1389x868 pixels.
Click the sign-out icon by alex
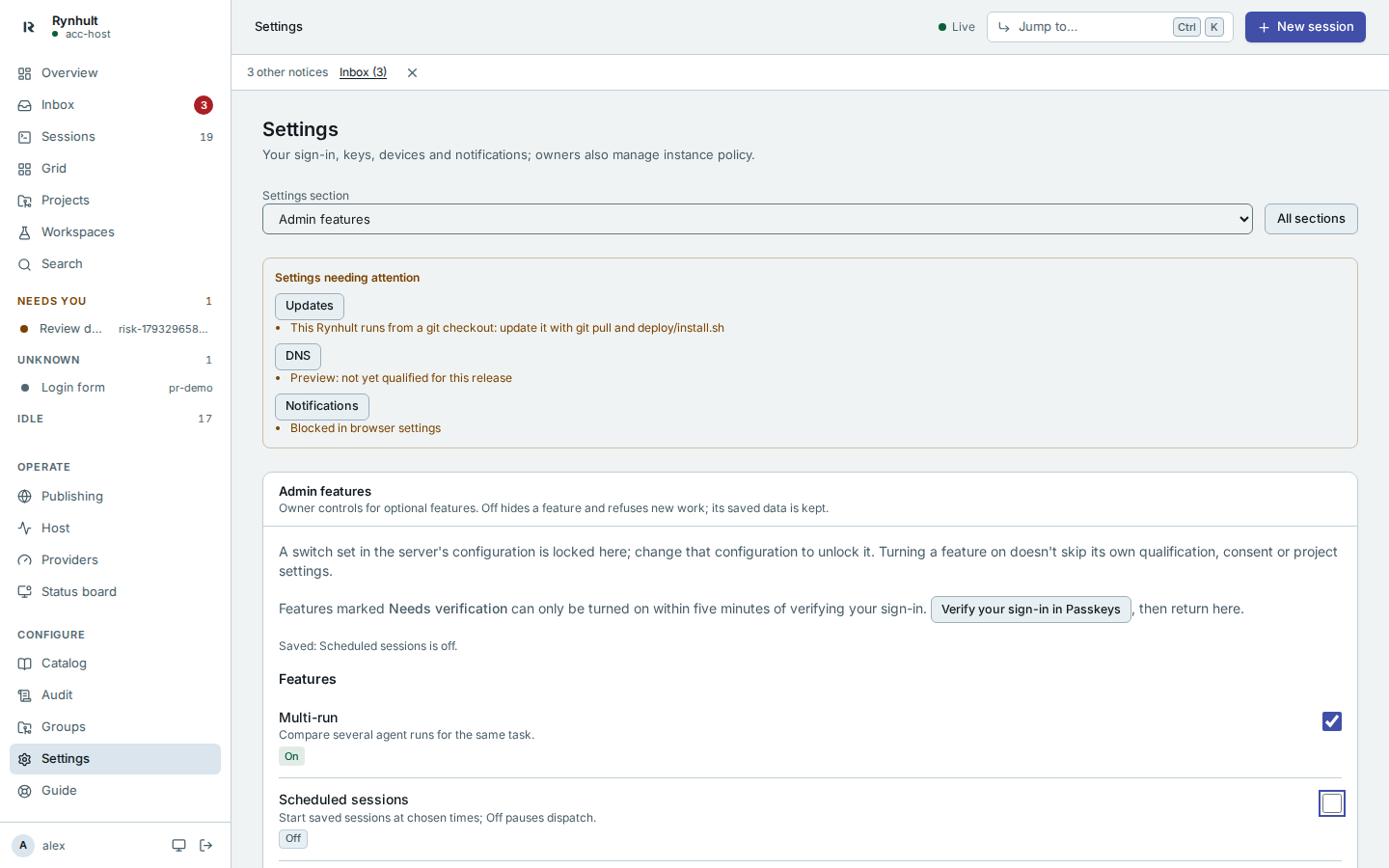(x=205, y=846)
